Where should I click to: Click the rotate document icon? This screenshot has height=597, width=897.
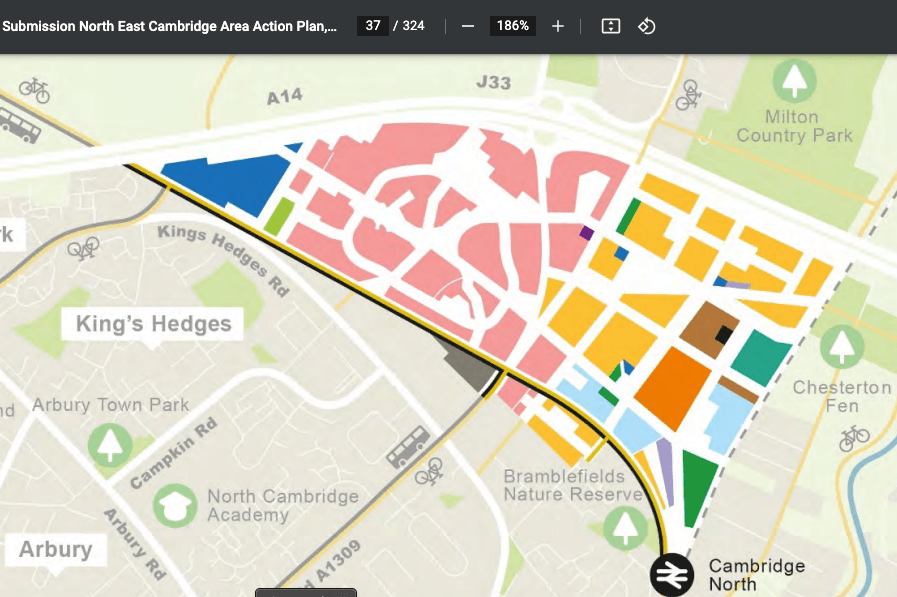[647, 26]
